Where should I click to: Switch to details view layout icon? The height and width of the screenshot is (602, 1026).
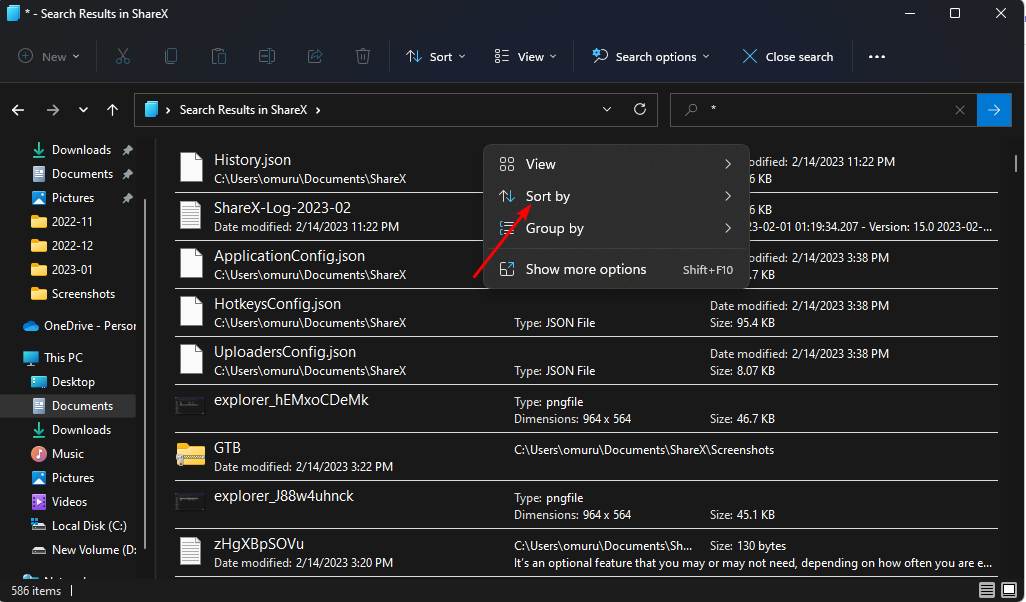tap(987, 590)
